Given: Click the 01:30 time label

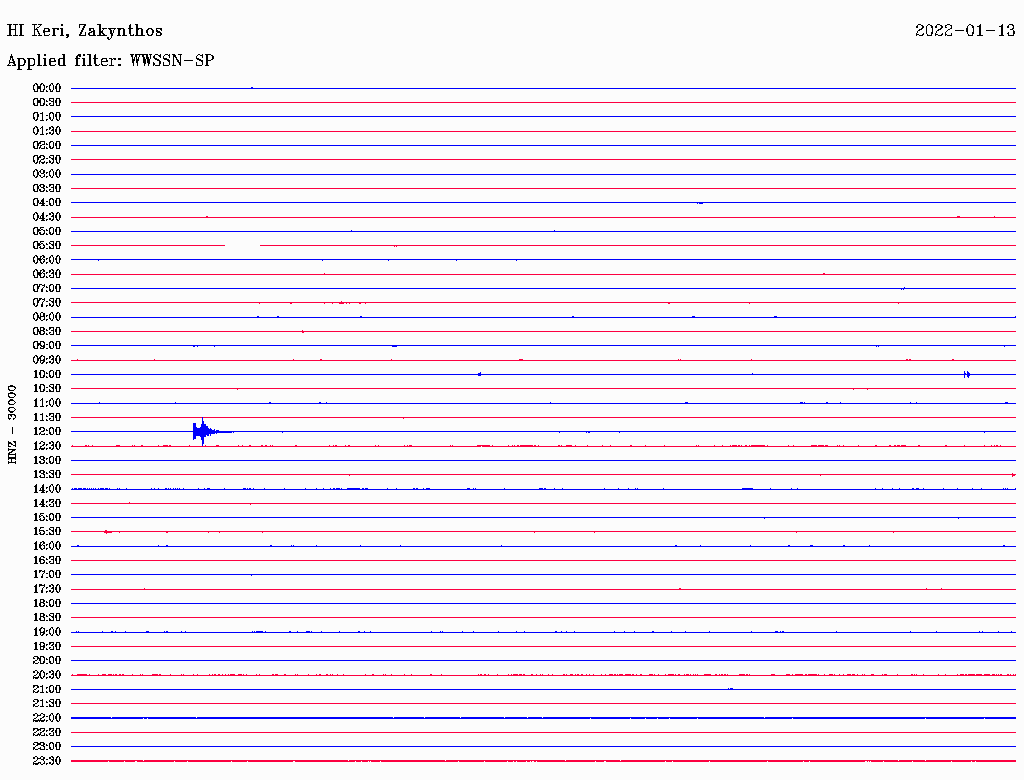Looking at the screenshot, I should pyautogui.click(x=47, y=131).
